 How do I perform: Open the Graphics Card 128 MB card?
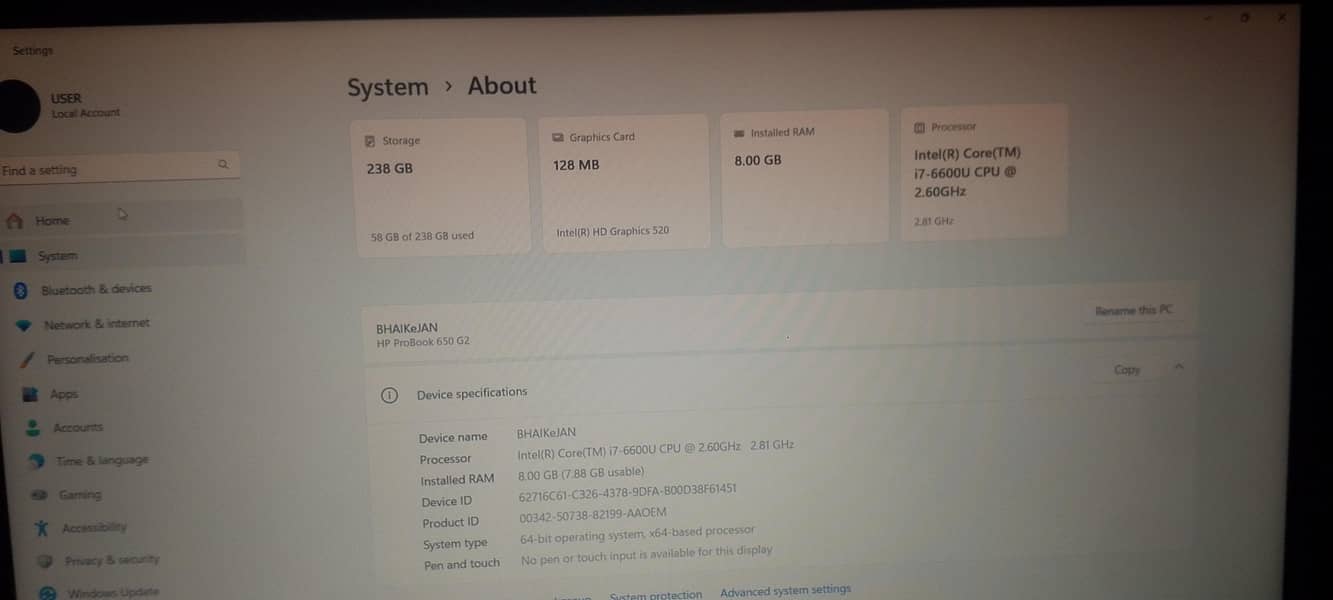click(625, 183)
